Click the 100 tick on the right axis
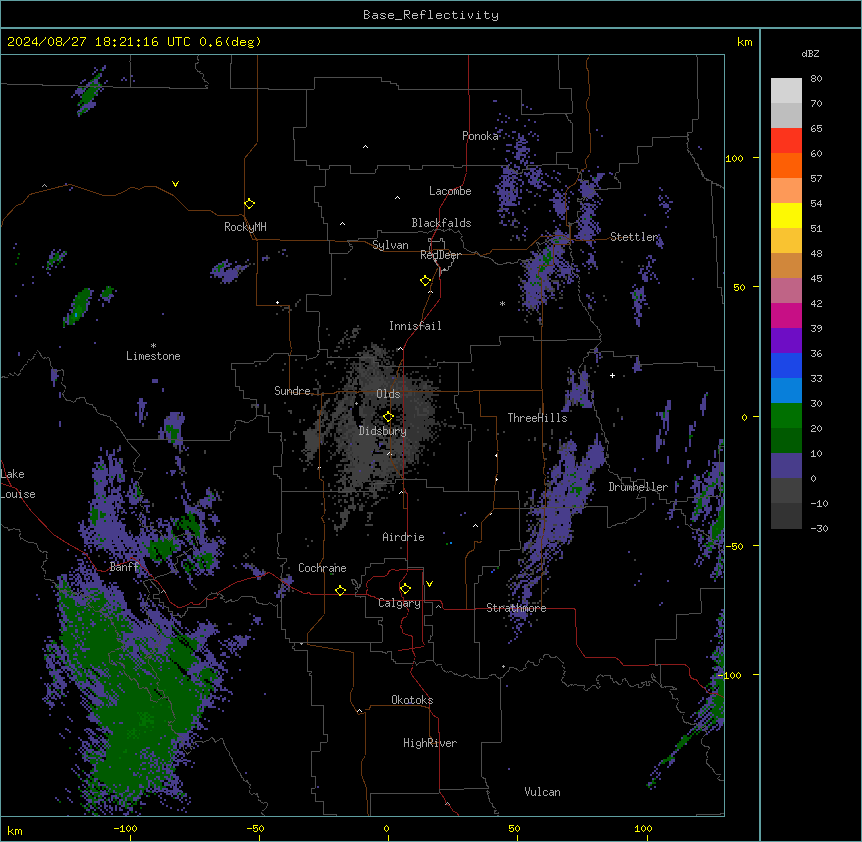This screenshot has height=842, width=862. click(x=734, y=159)
